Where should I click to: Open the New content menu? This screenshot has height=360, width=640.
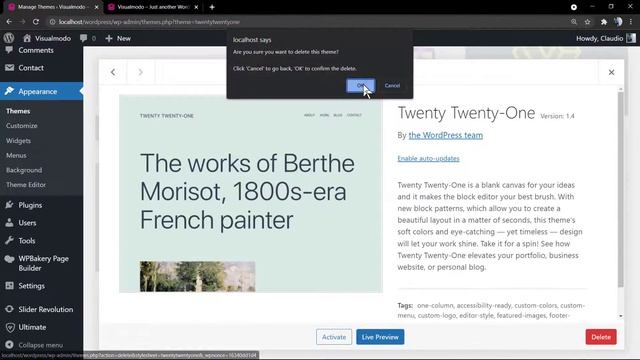click(x=118, y=38)
